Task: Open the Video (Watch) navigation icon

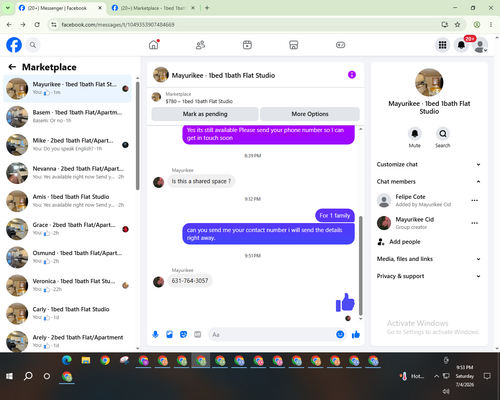Action: tap(247, 45)
